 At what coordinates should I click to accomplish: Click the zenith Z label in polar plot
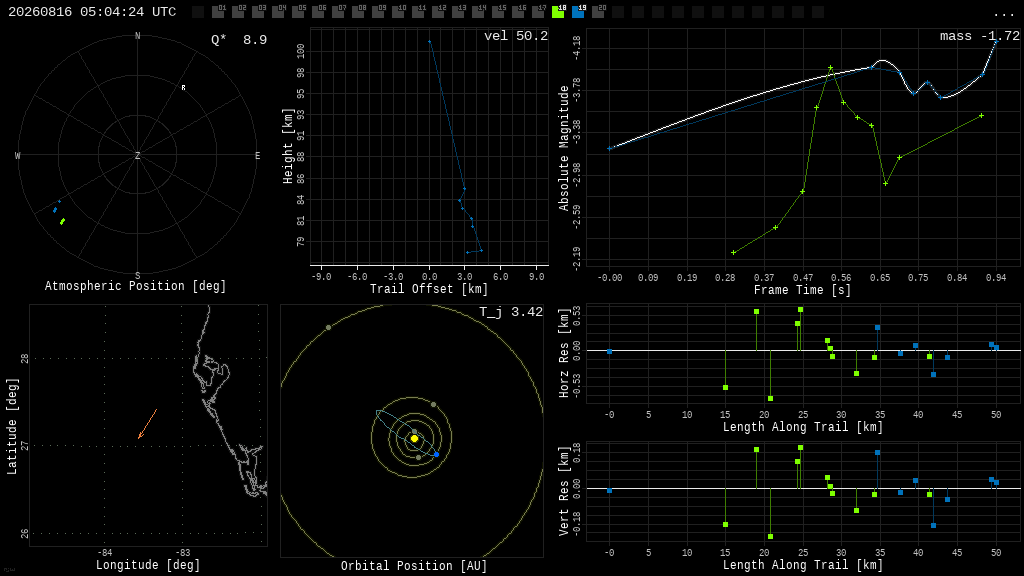coord(138,155)
